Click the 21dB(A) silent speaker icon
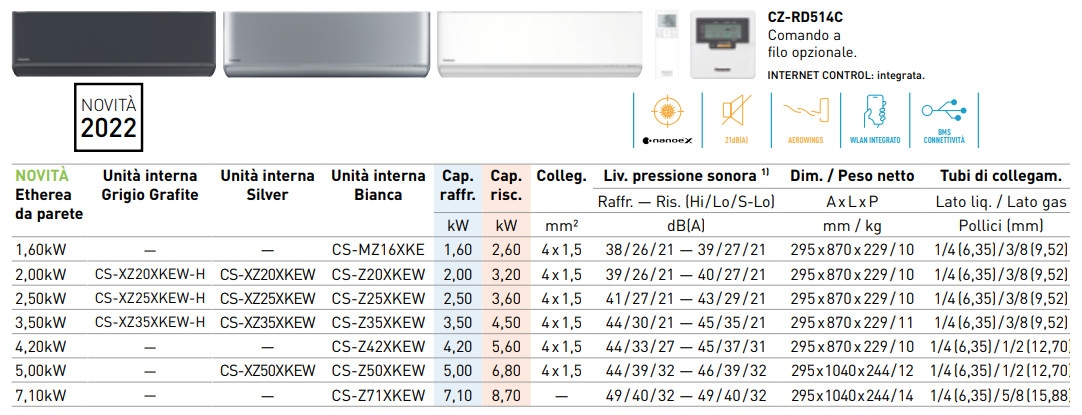The height and width of the screenshot is (415, 1082). tap(736, 119)
